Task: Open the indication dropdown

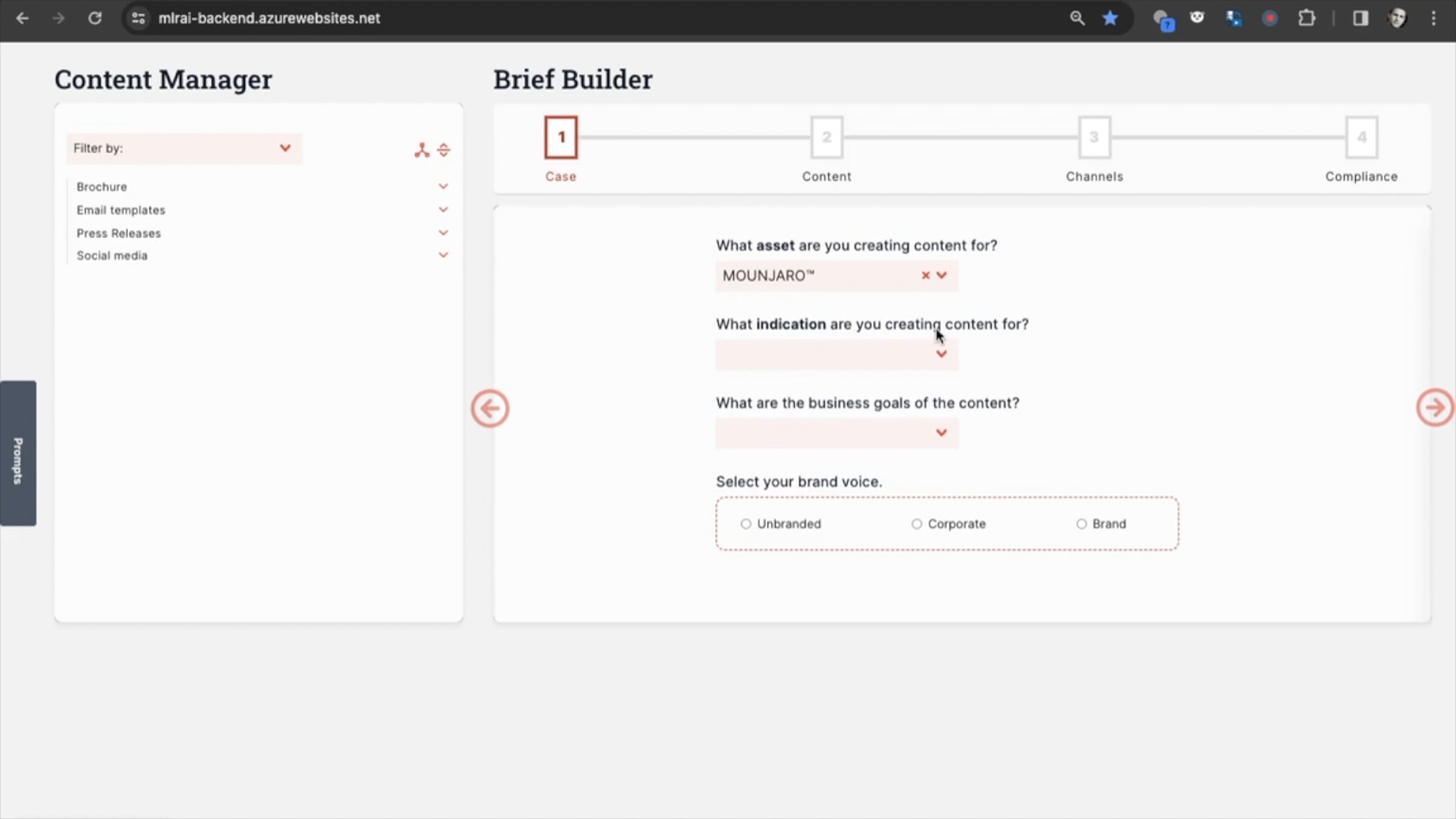Action: pyautogui.click(x=837, y=354)
